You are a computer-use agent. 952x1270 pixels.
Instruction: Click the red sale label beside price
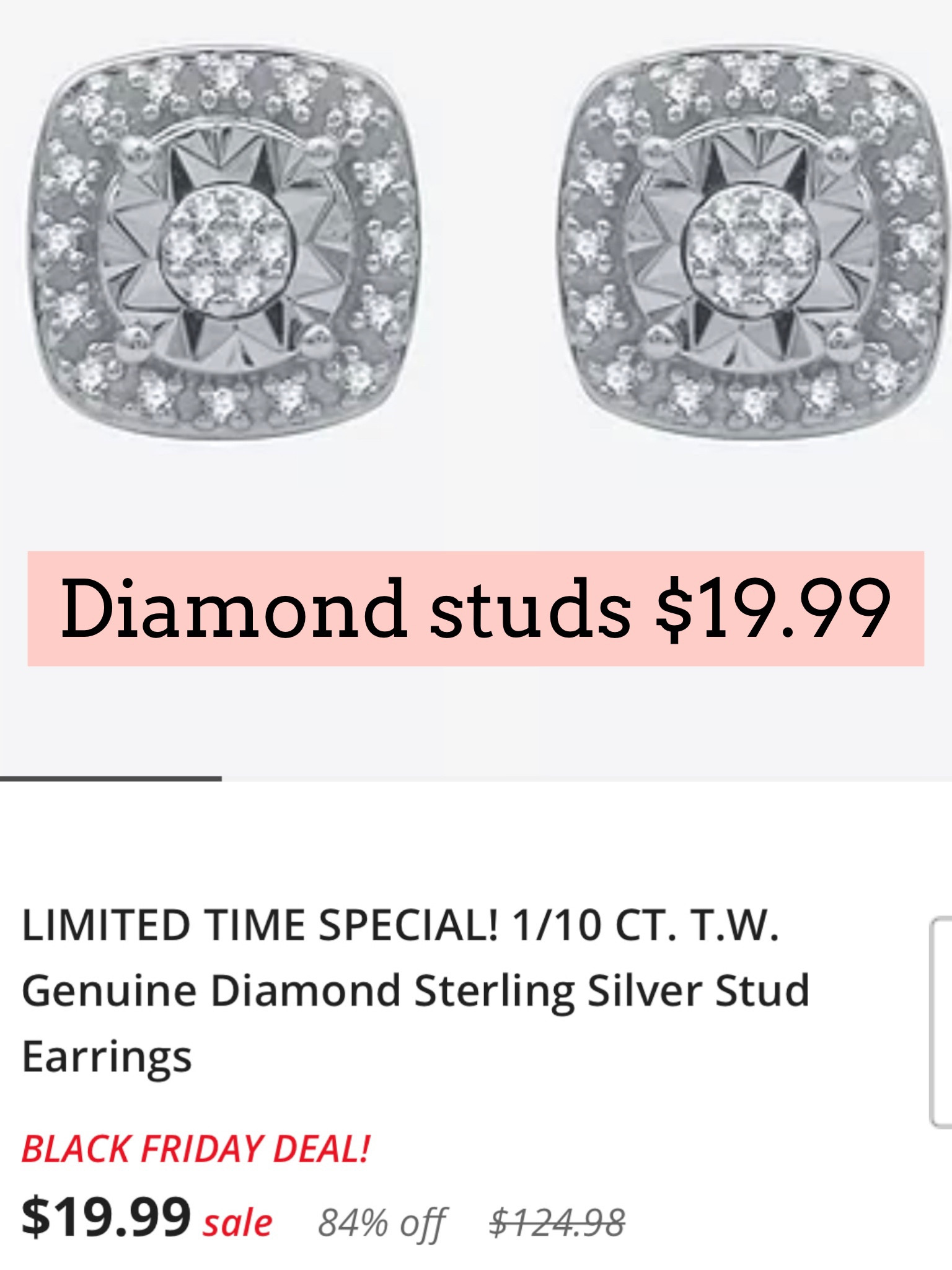[x=238, y=1223]
